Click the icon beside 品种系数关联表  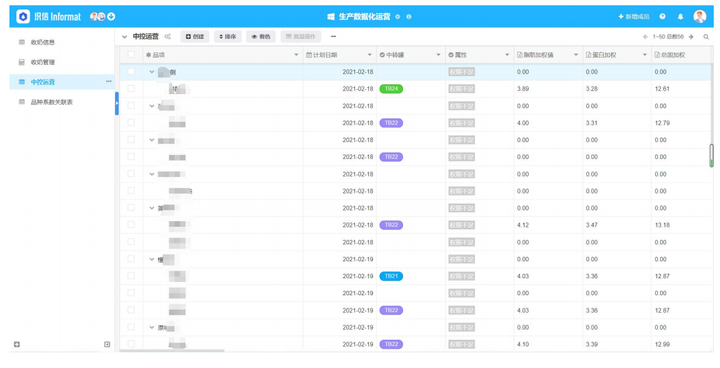click(21, 102)
